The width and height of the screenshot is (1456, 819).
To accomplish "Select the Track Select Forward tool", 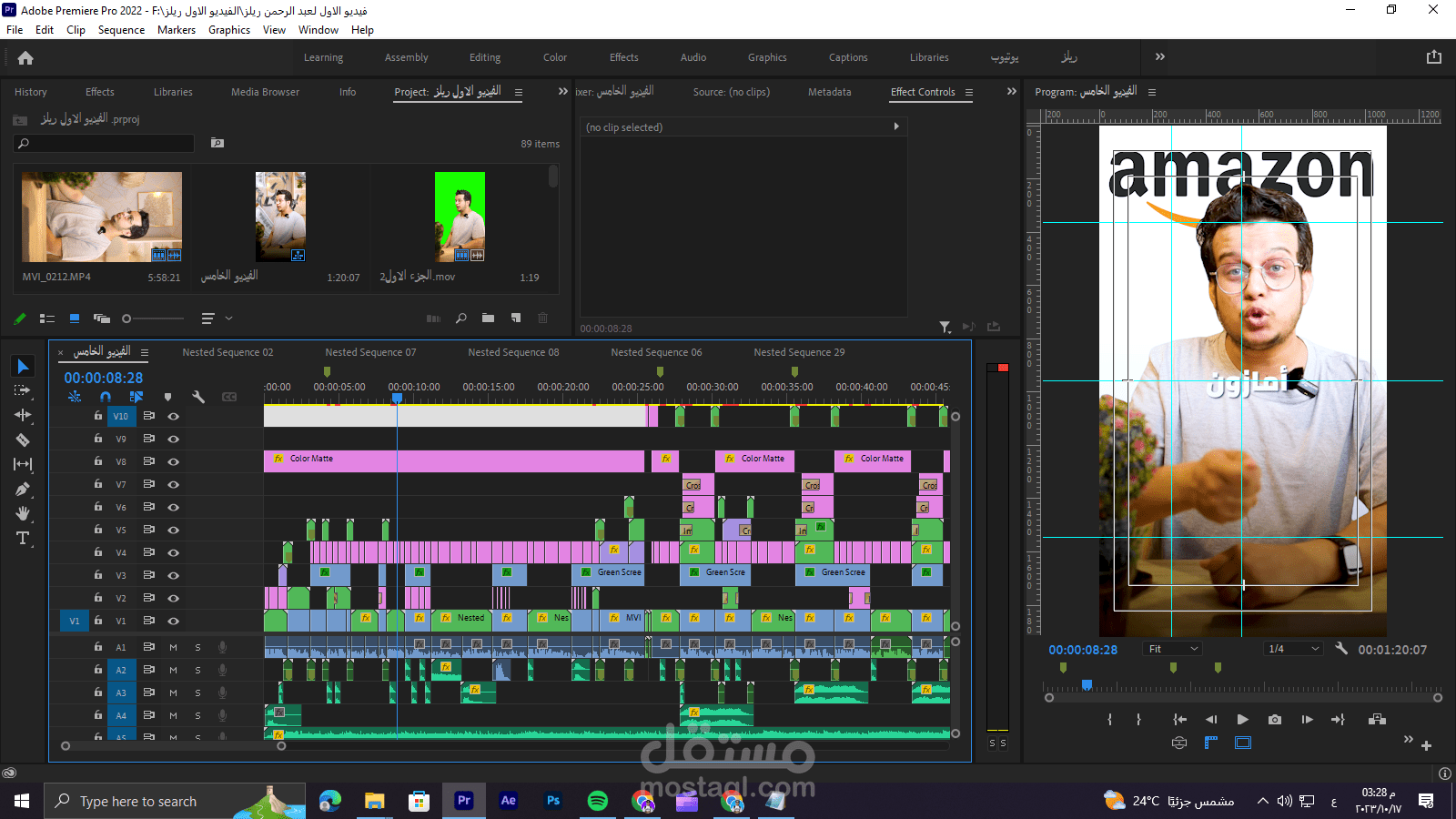I will (23, 390).
